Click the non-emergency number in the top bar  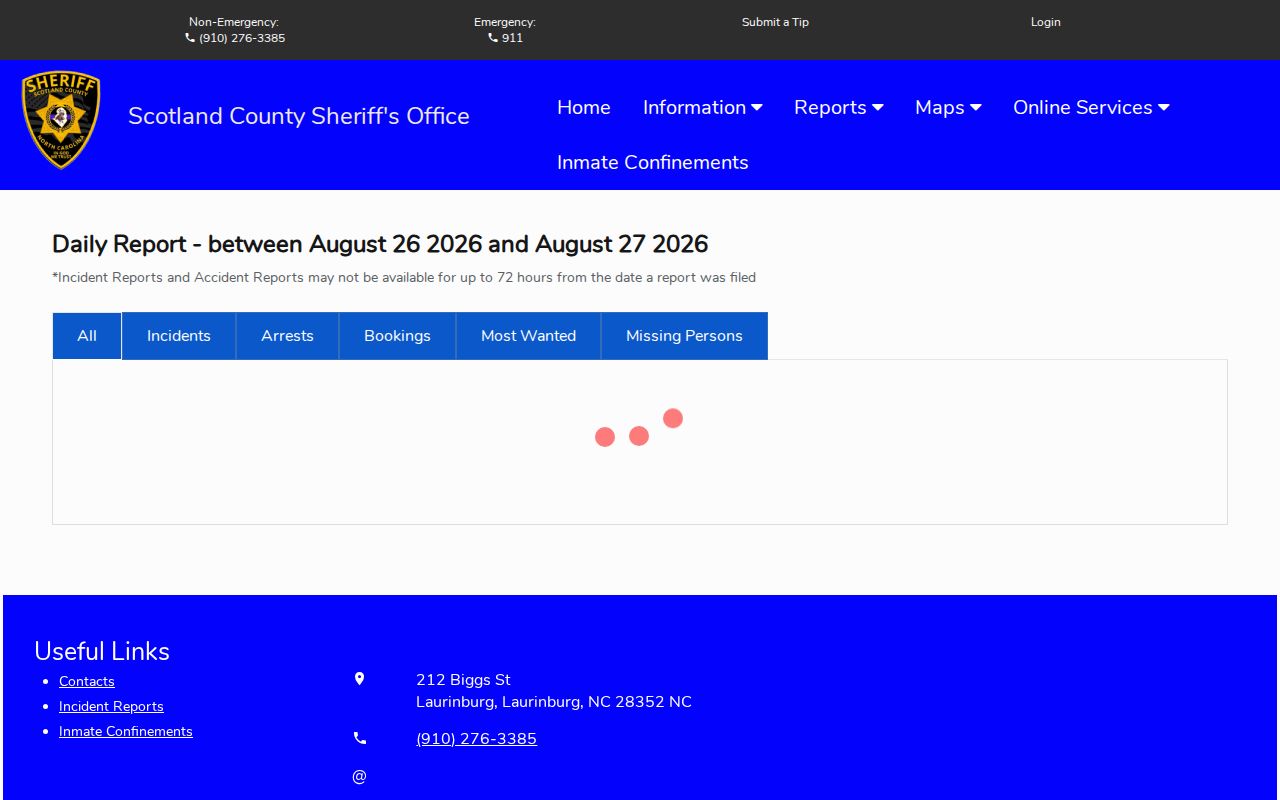(242, 38)
